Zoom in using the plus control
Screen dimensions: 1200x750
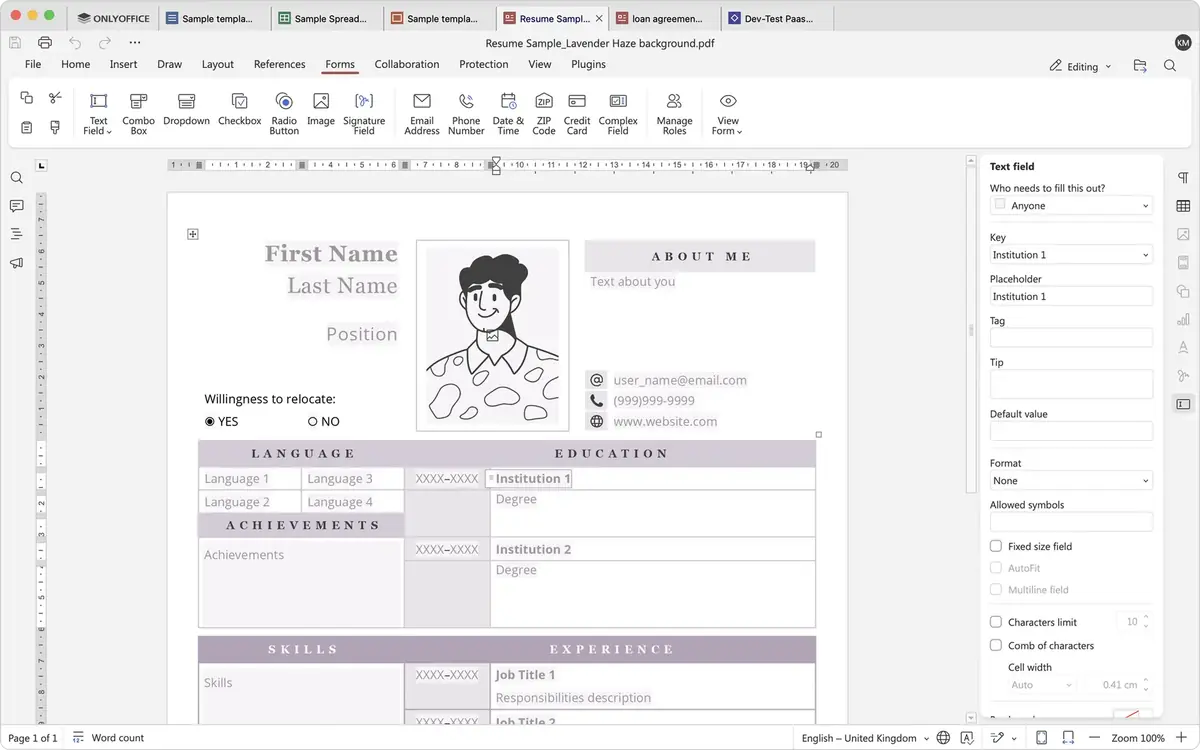[1183, 737]
